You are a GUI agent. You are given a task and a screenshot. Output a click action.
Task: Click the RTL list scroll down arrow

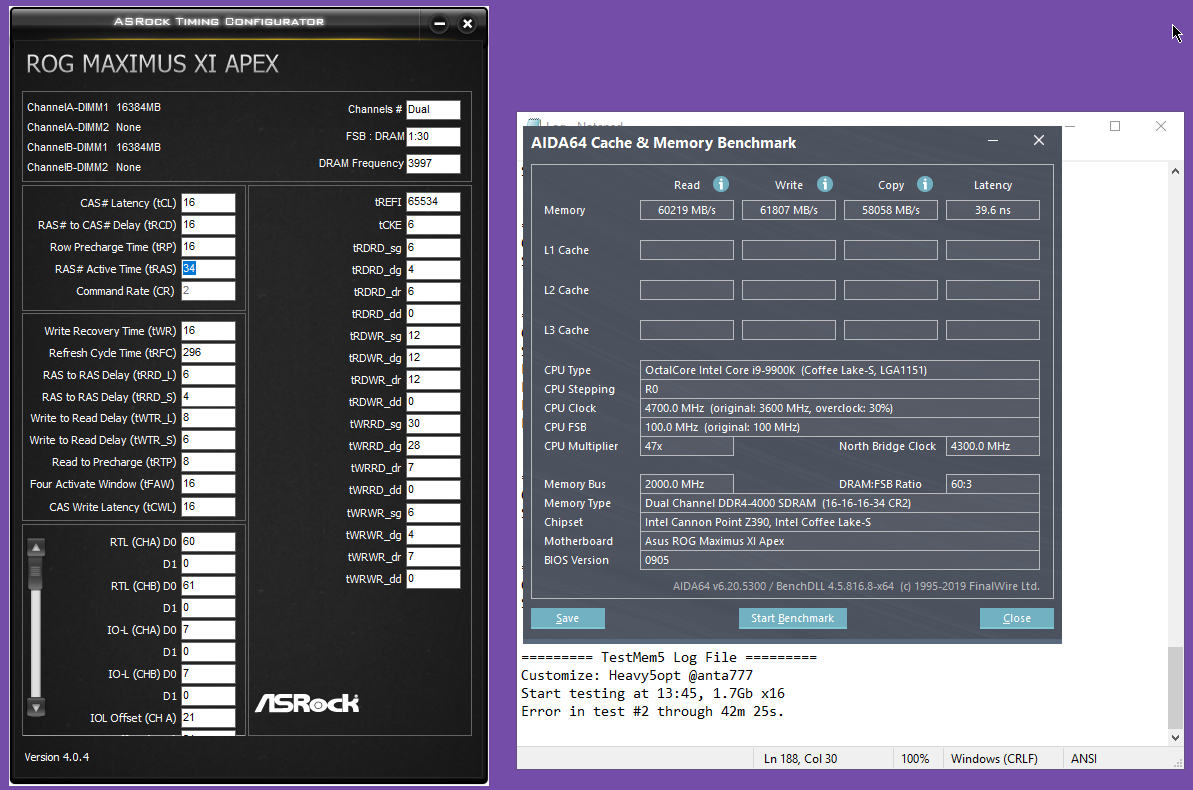coord(36,707)
